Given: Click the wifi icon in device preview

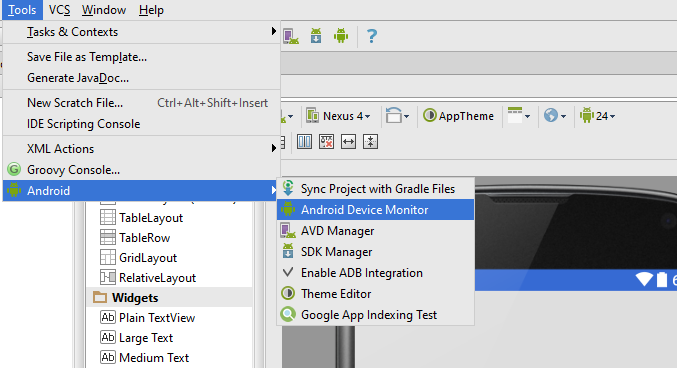Looking at the screenshot, I should [x=644, y=279].
